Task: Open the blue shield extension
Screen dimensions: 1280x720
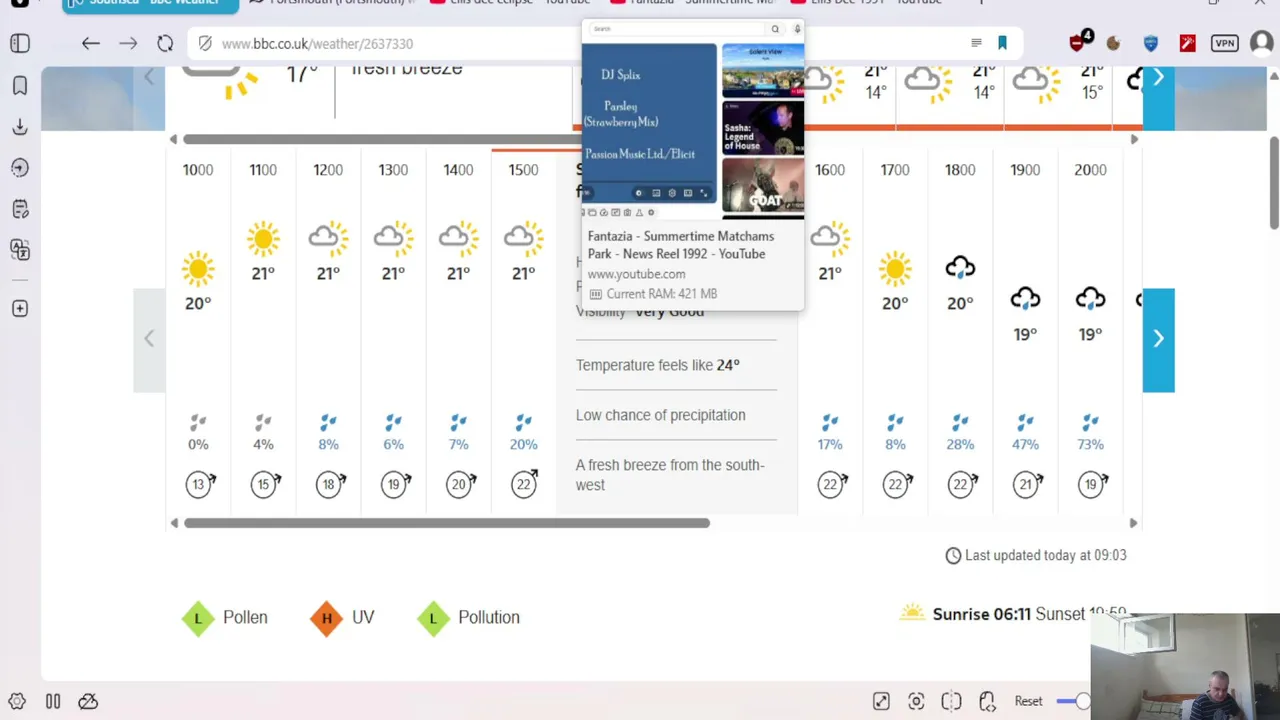Action: coord(1150,43)
